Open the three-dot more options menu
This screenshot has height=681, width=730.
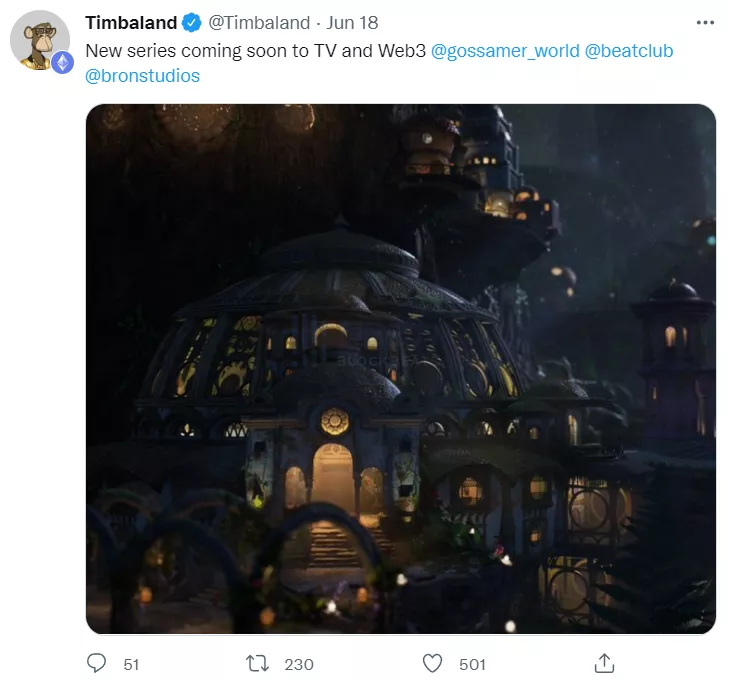(705, 22)
